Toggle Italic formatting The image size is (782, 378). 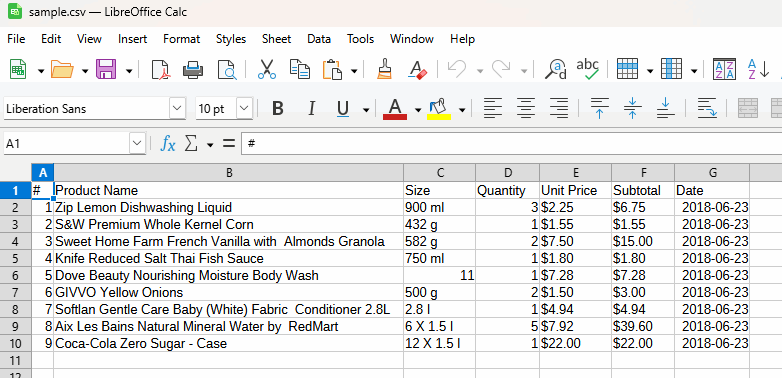pos(311,108)
